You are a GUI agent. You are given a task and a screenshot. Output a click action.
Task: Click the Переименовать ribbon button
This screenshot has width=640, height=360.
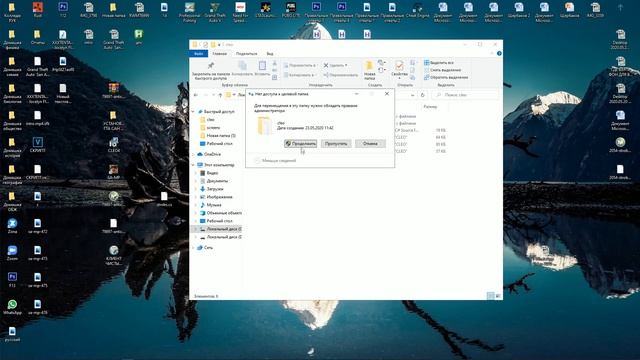pyautogui.click(x=341, y=75)
